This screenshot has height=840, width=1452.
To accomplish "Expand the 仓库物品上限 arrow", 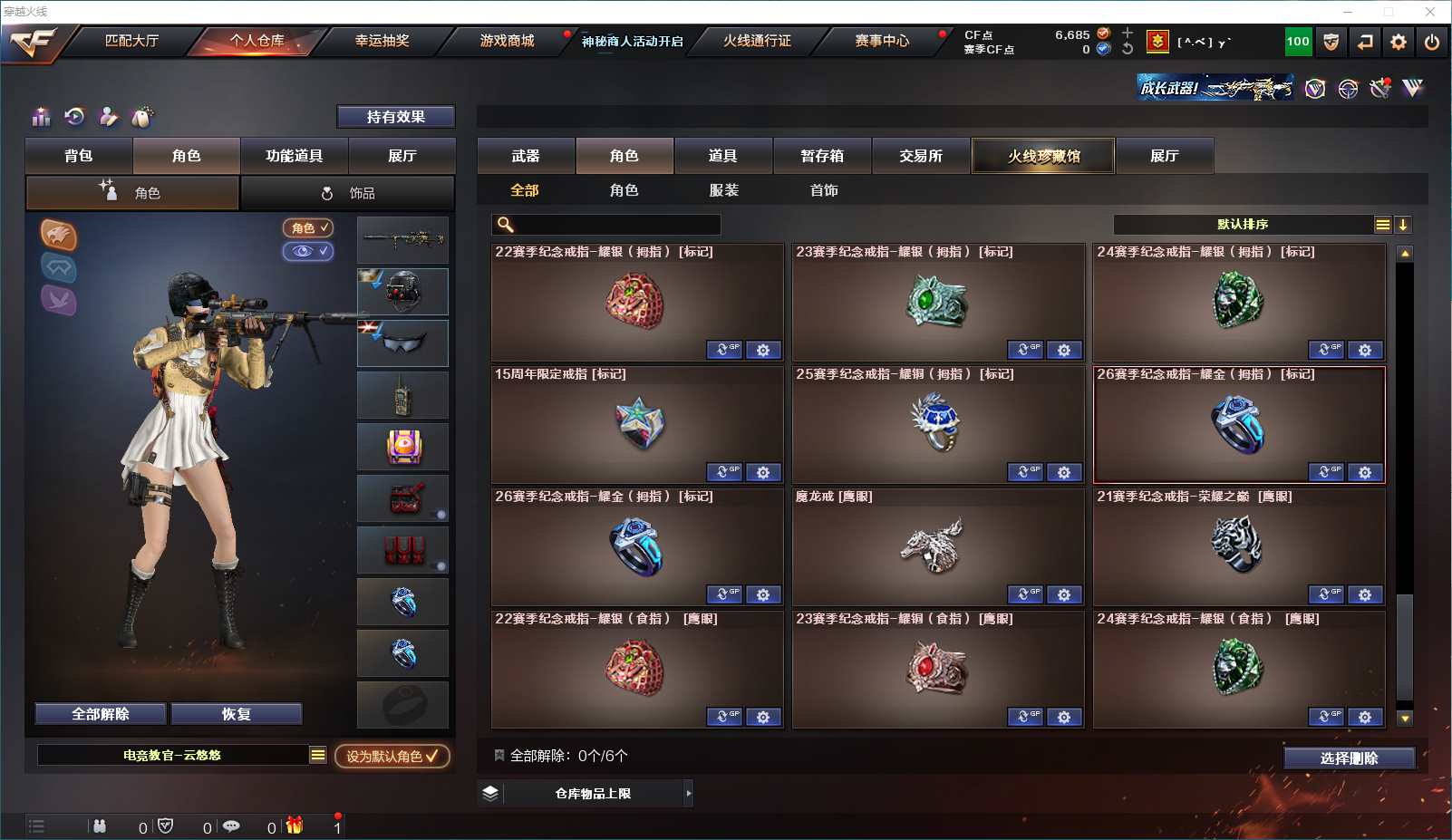I will click(x=689, y=794).
